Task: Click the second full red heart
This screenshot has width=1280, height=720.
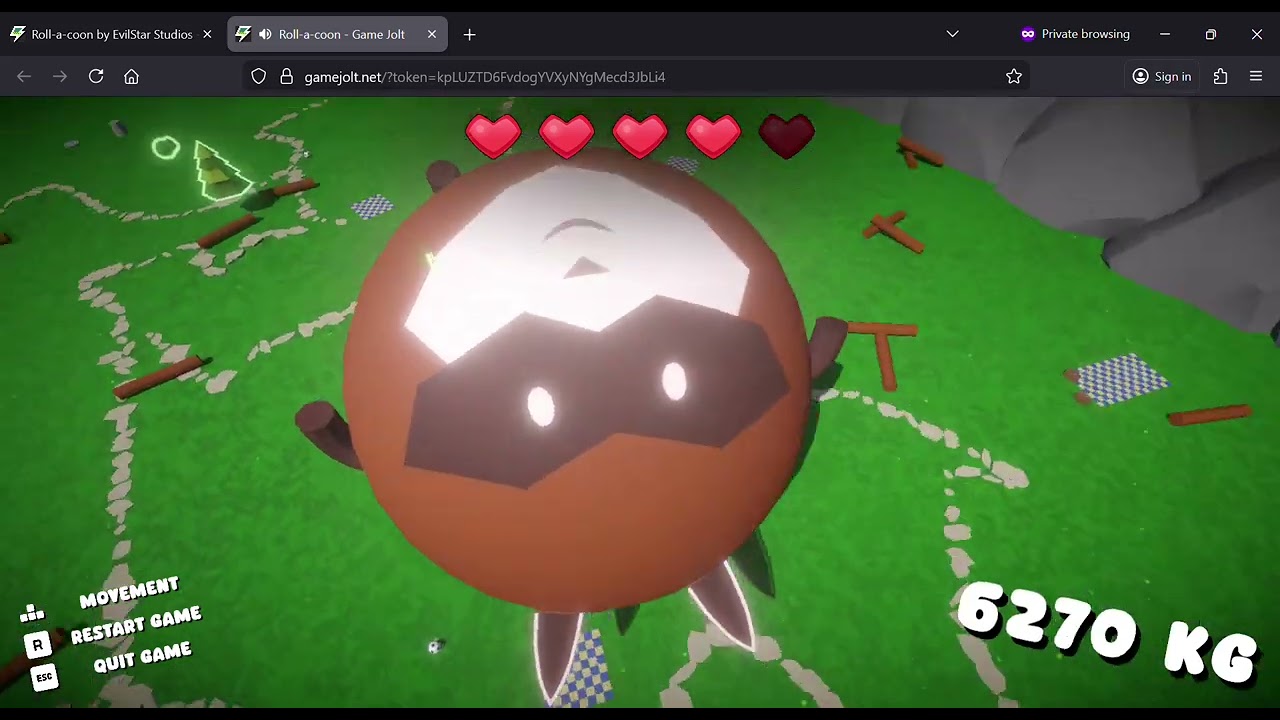Action: (566, 135)
